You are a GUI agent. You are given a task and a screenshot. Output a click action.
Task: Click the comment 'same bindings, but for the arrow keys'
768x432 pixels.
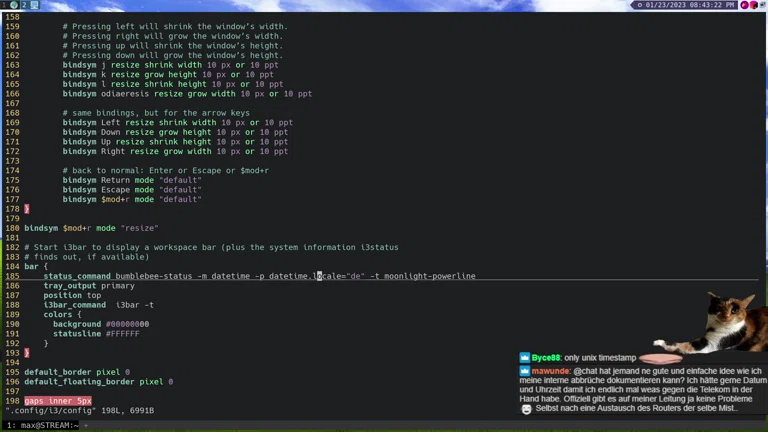click(x=156, y=113)
